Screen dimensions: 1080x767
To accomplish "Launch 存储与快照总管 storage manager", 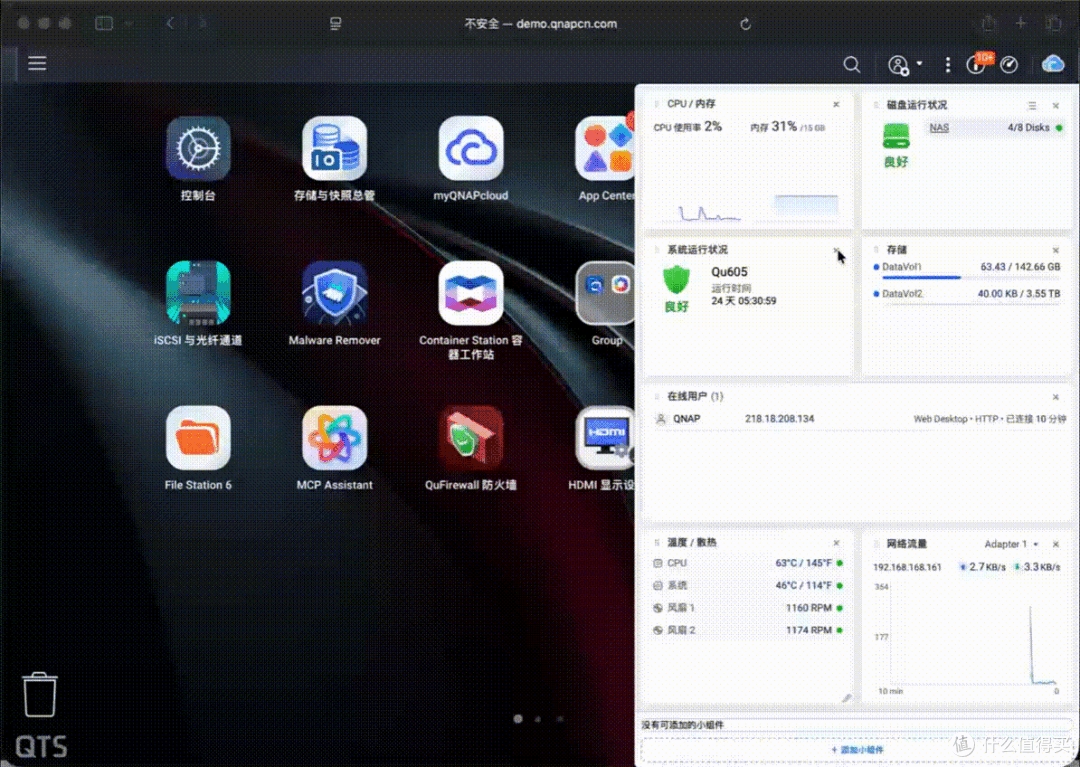I will (334, 149).
